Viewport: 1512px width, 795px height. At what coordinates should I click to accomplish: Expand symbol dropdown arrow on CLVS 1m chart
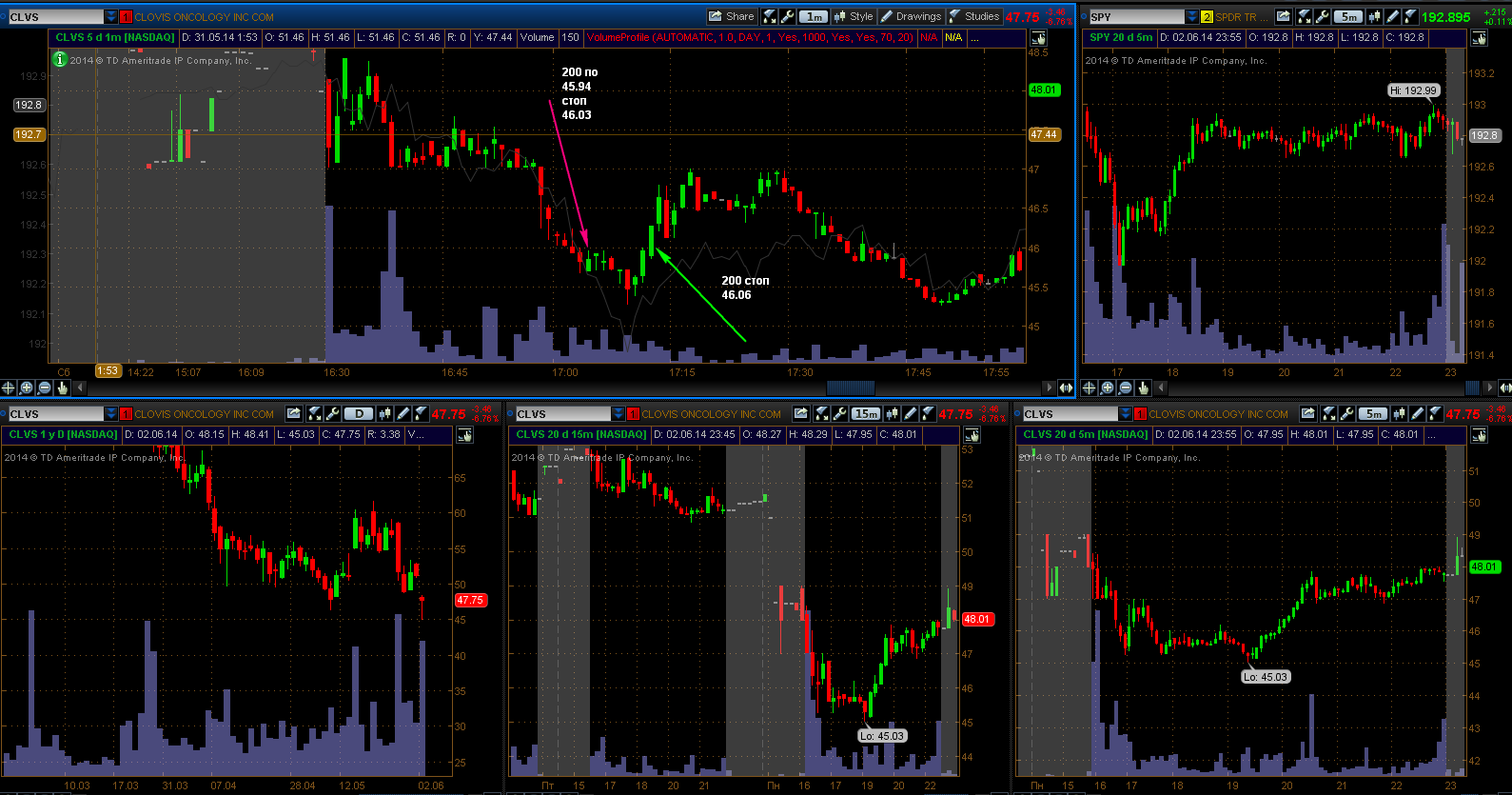click(111, 17)
